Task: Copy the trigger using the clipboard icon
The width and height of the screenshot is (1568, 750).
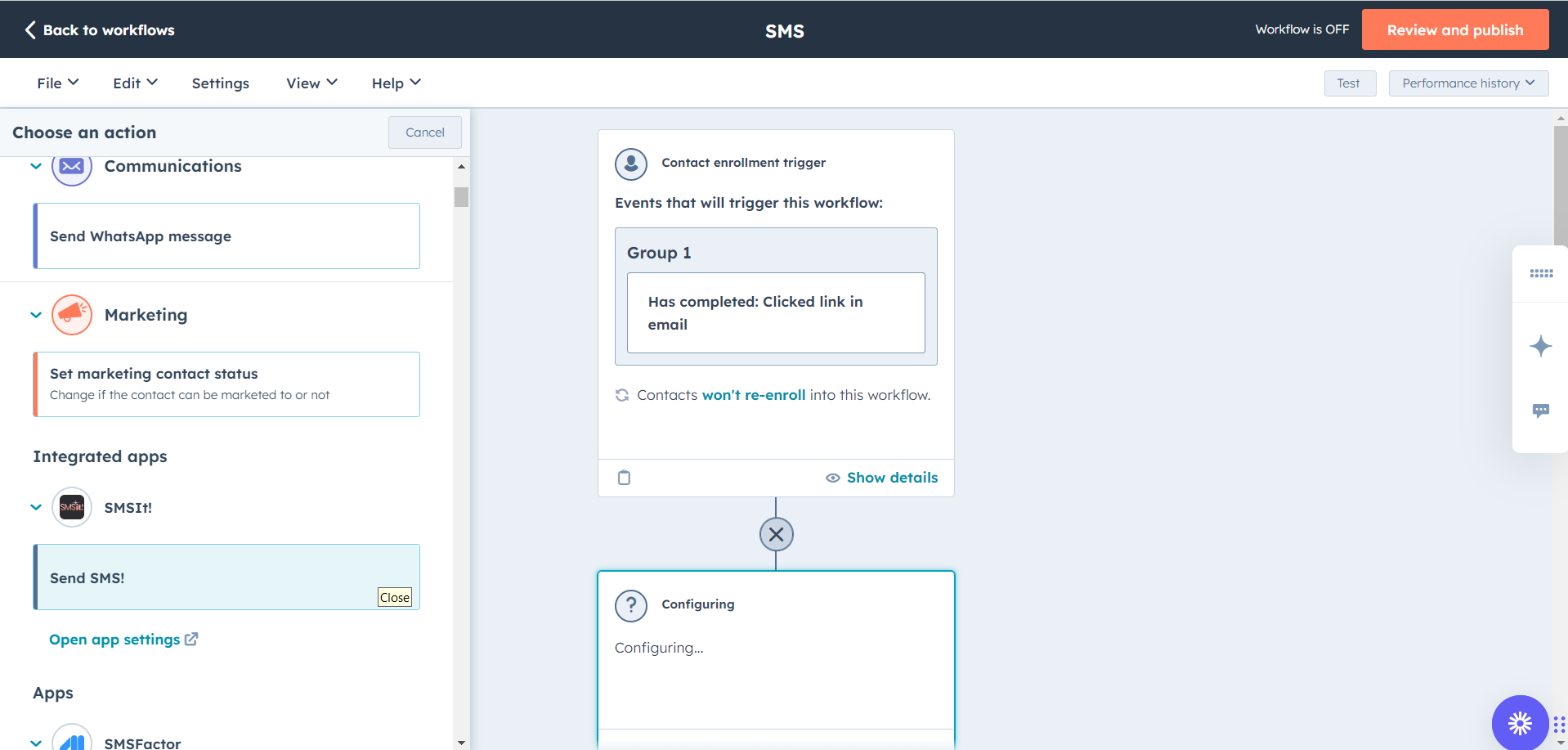Action: tap(624, 477)
